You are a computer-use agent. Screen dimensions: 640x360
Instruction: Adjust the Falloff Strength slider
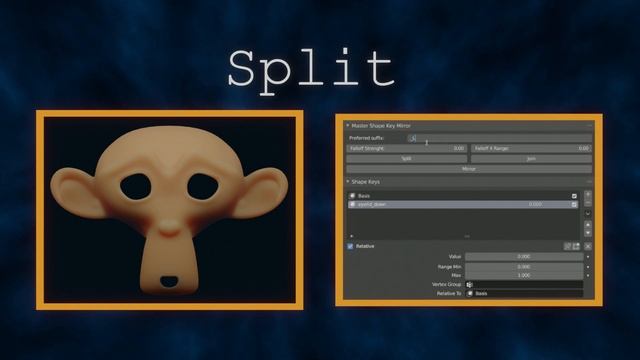click(x=407, y=149)
